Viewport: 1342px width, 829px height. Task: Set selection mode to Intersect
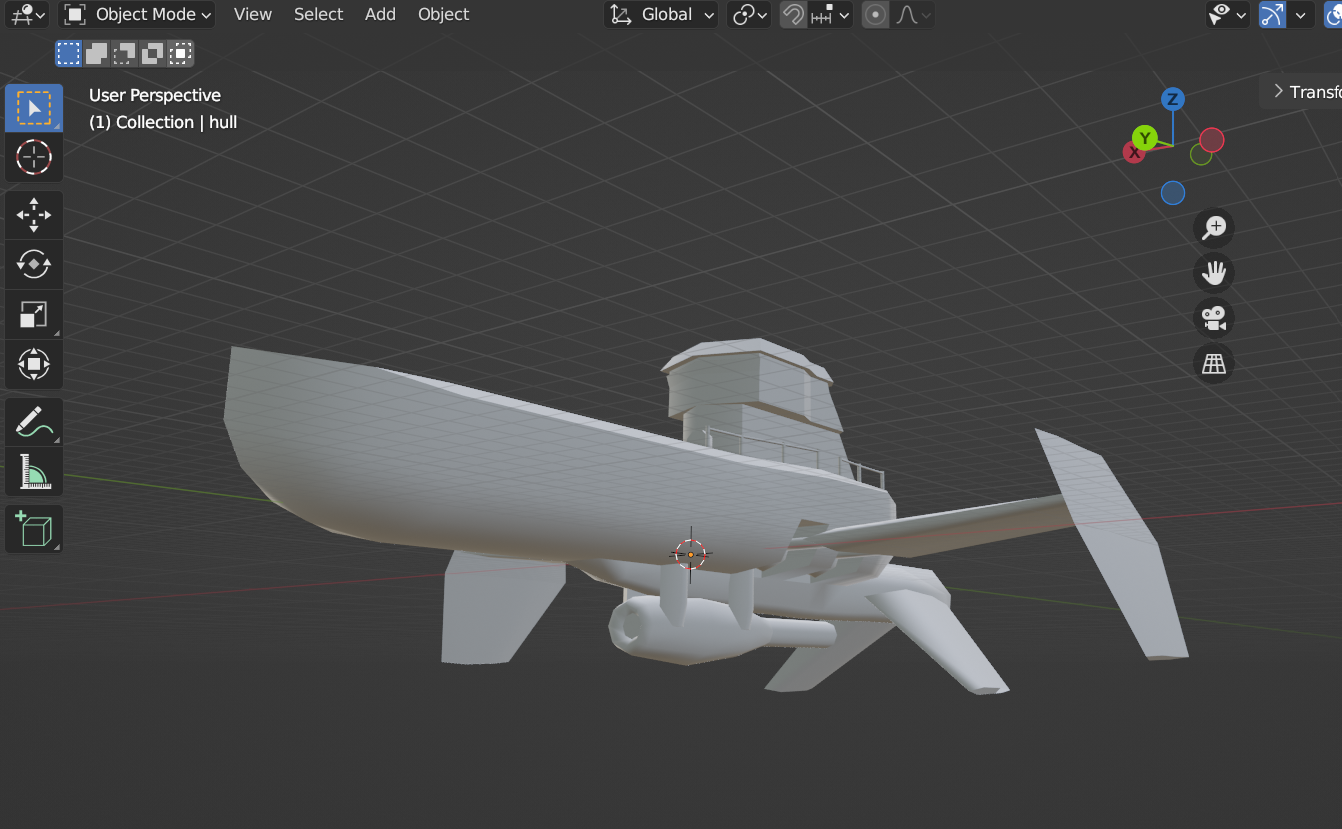[180, 53]
